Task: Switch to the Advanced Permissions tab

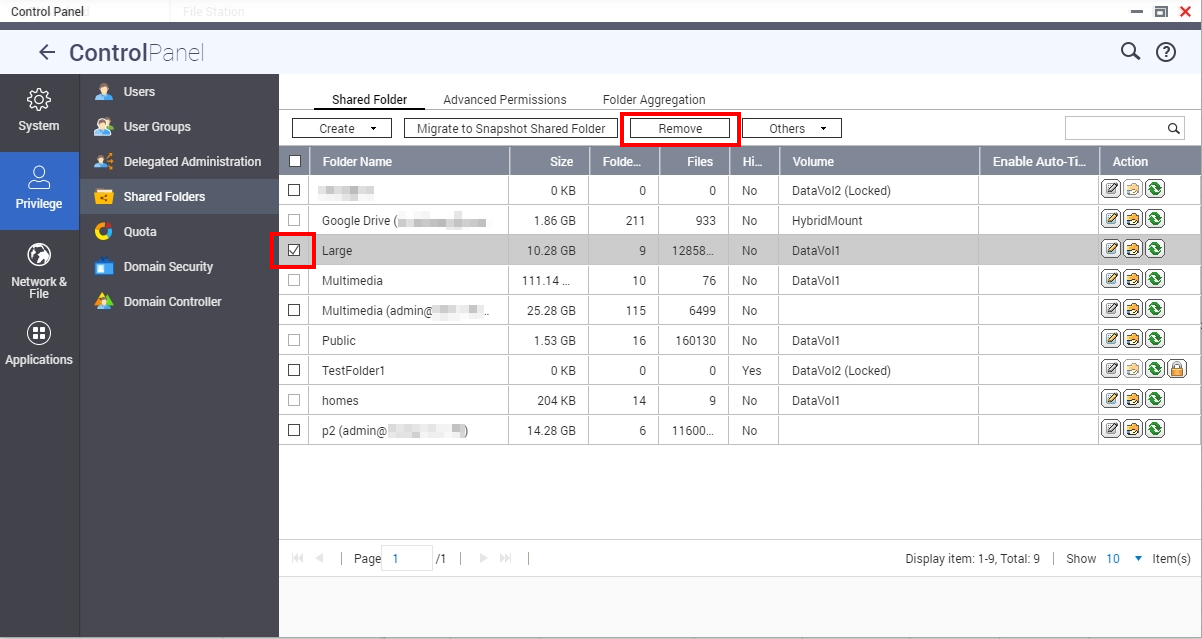Action: click(x=504, y=100)
